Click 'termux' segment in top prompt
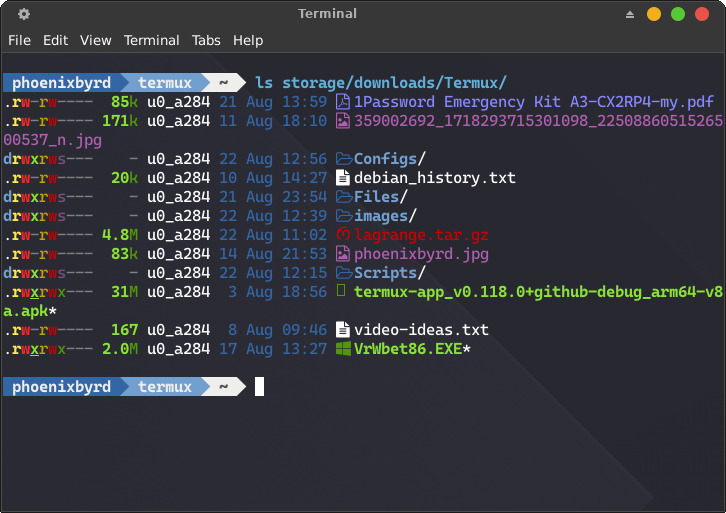This screenshot has height=513, width=726. (165, 83)
